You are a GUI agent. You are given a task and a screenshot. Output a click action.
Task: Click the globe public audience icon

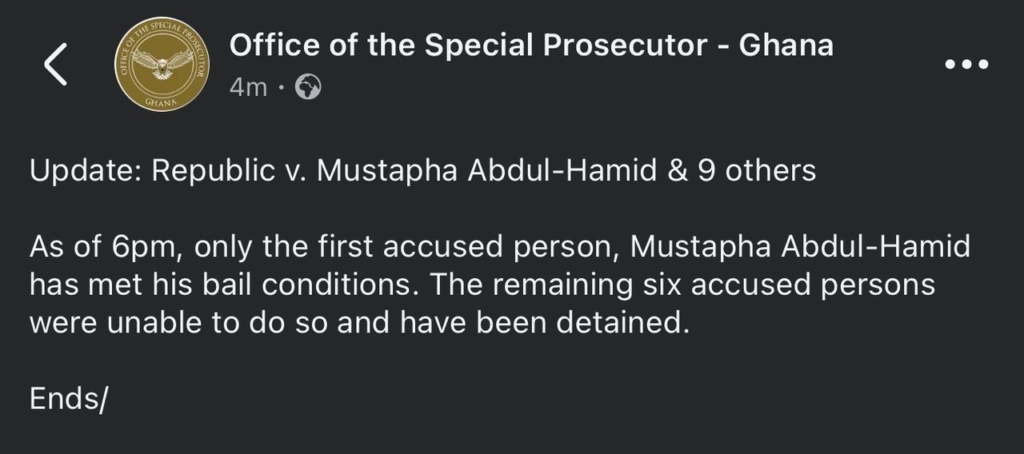click(308, 88)
